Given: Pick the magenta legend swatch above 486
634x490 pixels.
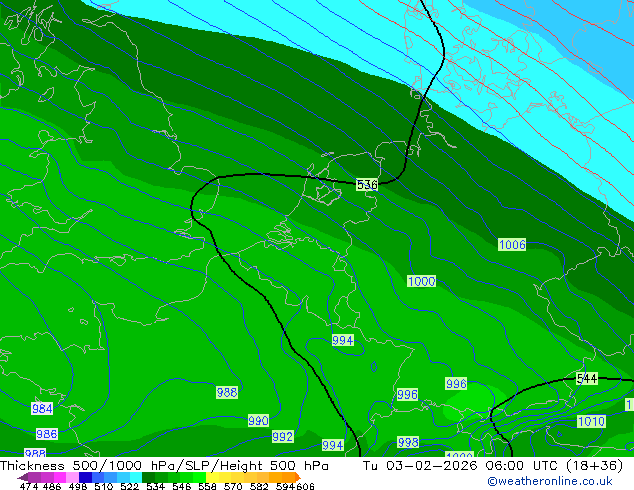Looking at the screenshot, I should 59,477.
